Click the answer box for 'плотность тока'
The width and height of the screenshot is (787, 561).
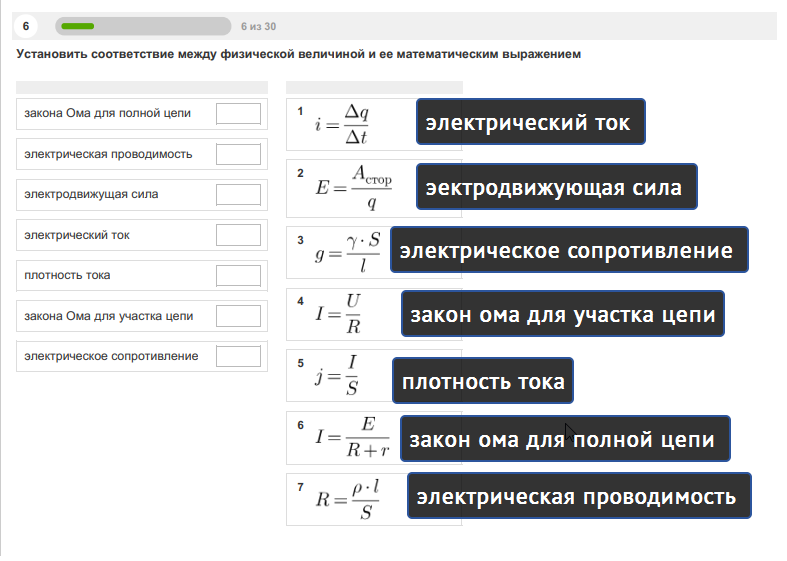(238, 275)
